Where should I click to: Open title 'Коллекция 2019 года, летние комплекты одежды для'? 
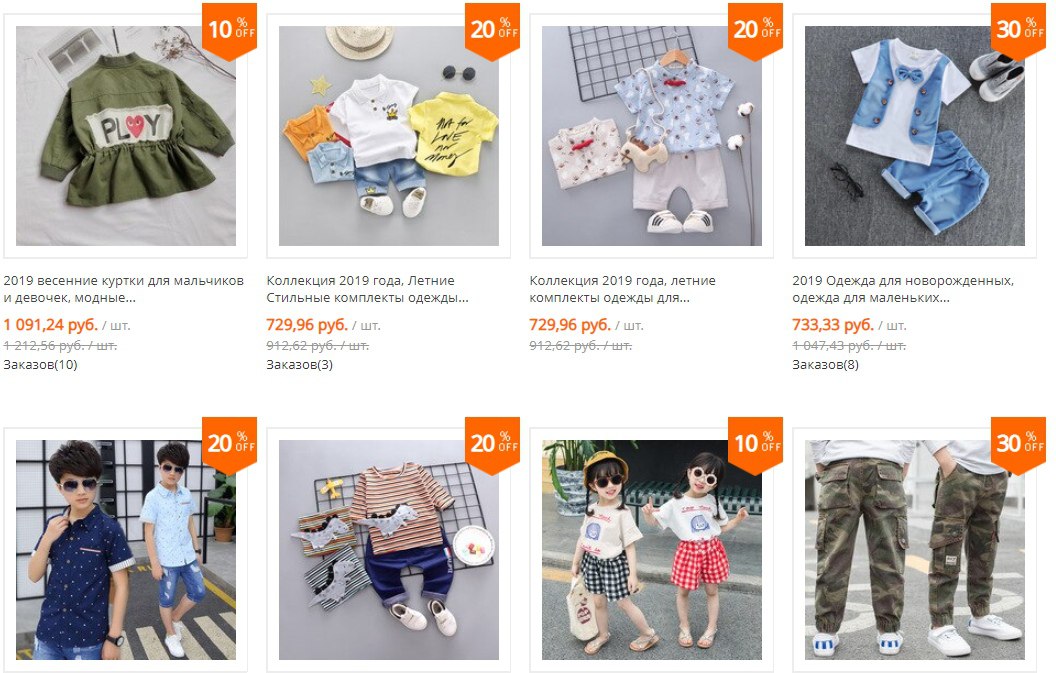coord(622,289)
